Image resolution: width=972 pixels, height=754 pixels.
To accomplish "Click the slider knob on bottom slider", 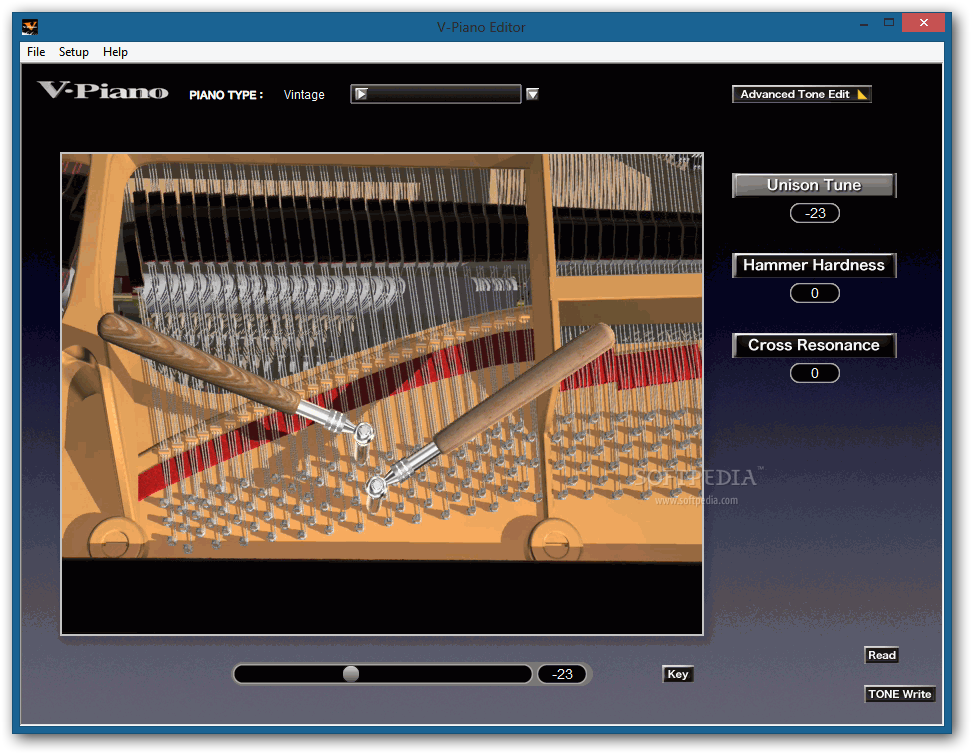I will (x=351, y=674).
